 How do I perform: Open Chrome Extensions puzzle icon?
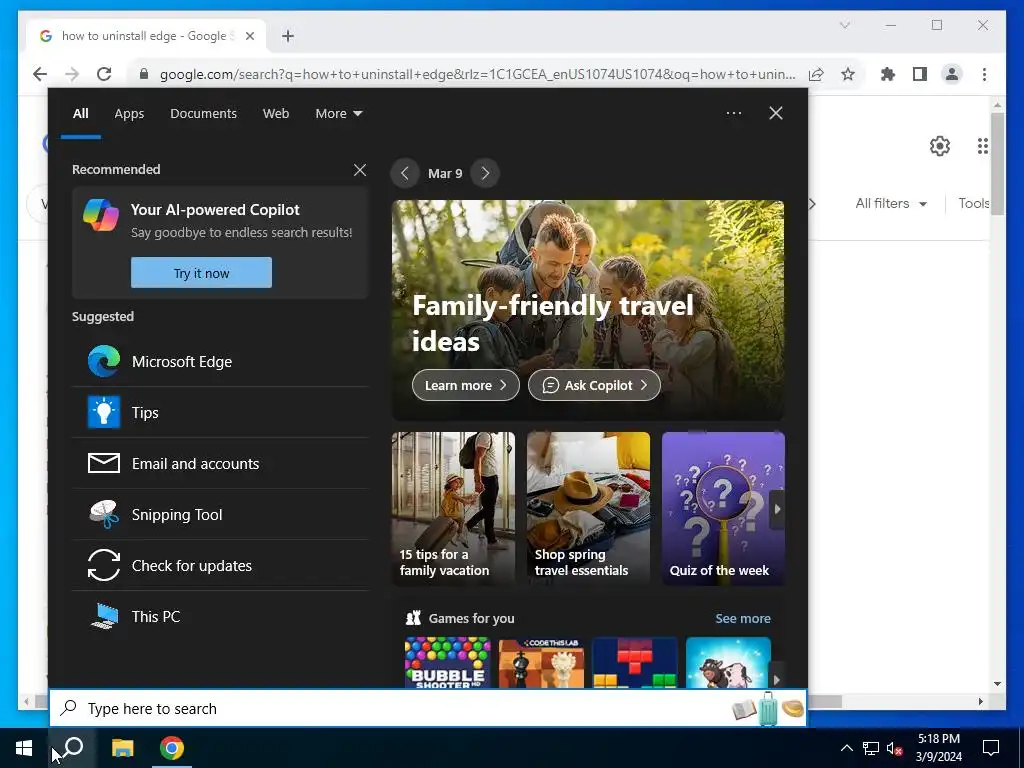[x=888, y=74]
